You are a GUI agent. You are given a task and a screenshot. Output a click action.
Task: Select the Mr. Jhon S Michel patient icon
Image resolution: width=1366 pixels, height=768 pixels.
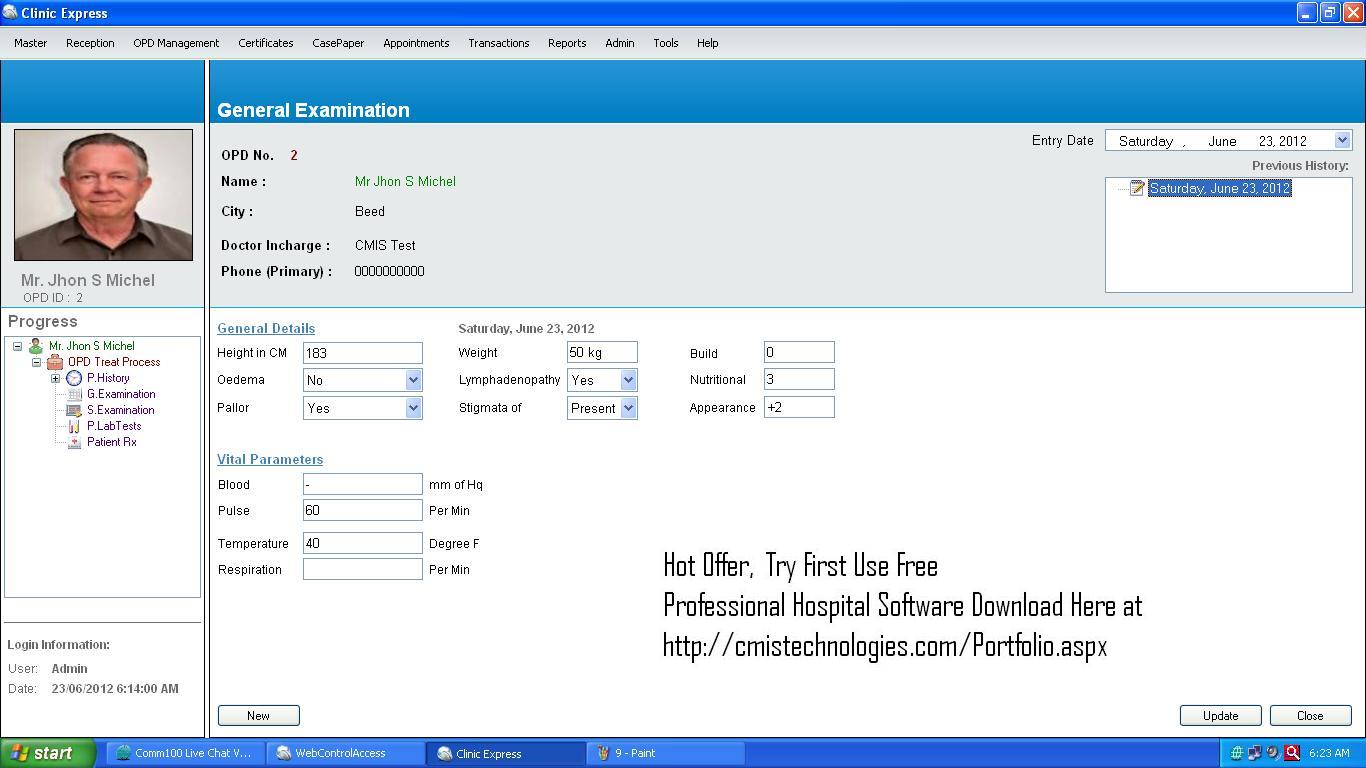36,346
